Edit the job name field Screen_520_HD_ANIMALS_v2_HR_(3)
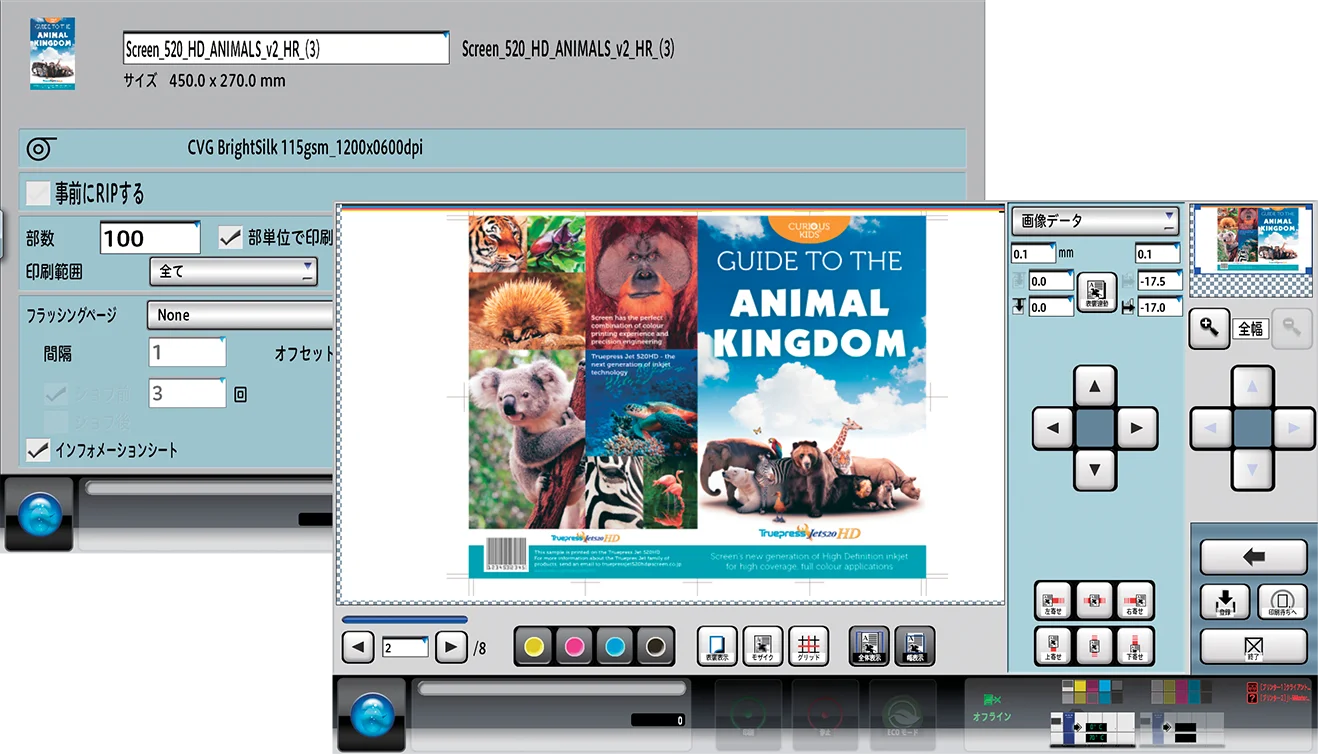Screen dimensions: 1318x754 pos(286,49)
